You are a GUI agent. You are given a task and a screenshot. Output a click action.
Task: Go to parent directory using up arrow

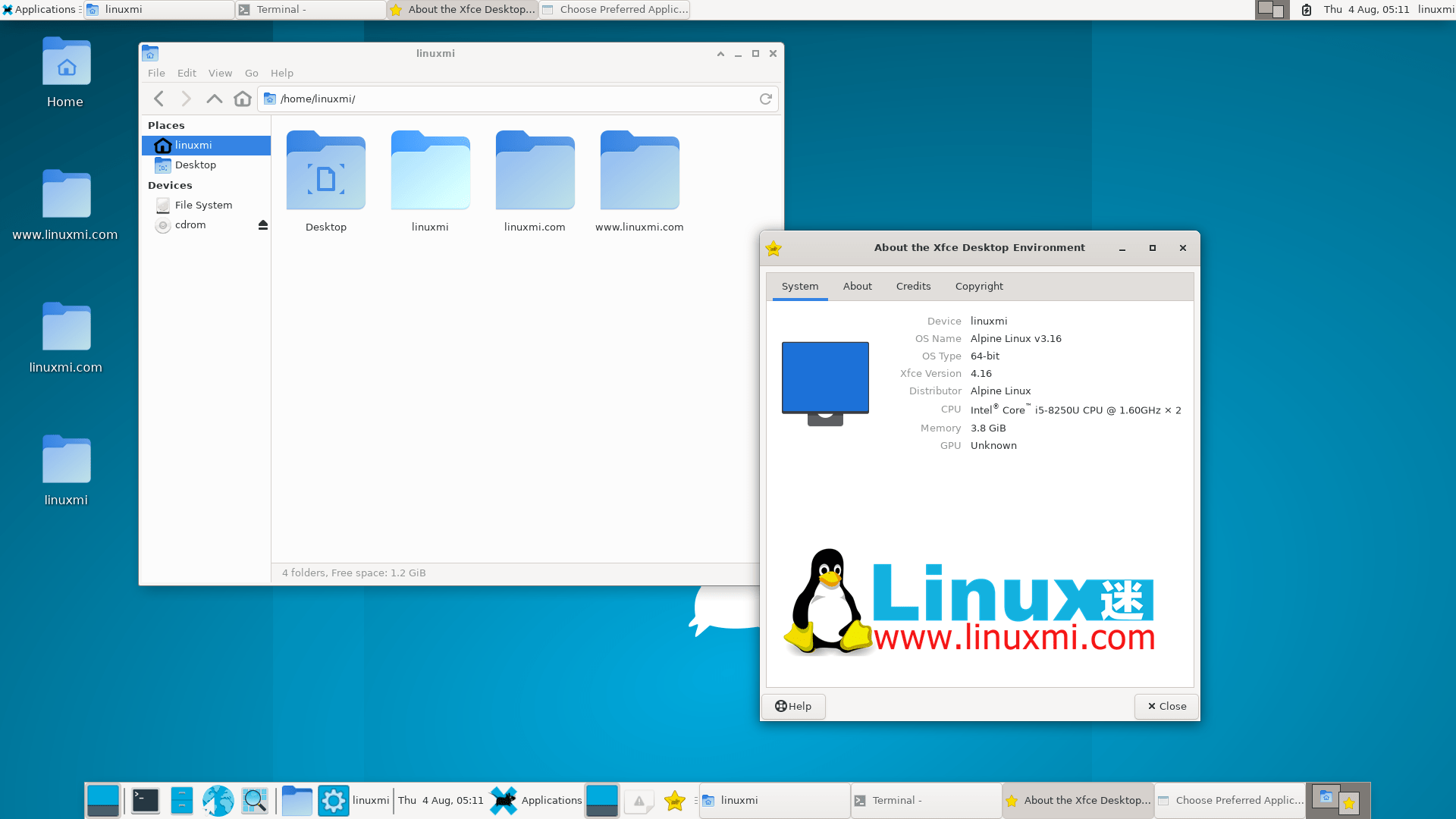point(214,99)
